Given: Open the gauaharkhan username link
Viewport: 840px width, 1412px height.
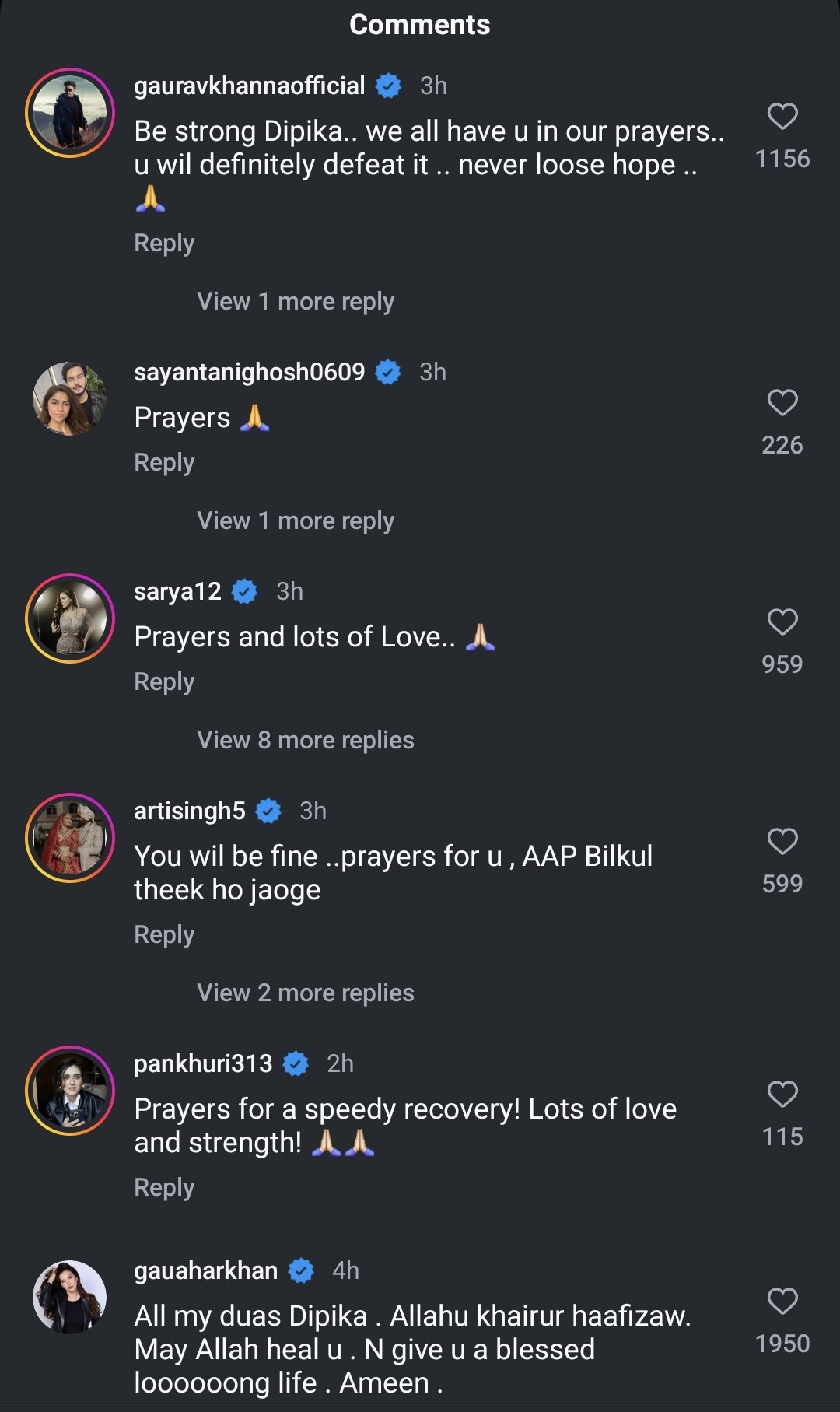Looking at the screenshot, I should (x=205, y=1270).
